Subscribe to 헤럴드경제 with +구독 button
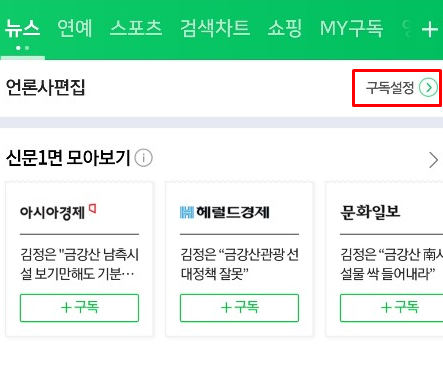The width and height of the screenshot is (443, 365). [239, 308]
